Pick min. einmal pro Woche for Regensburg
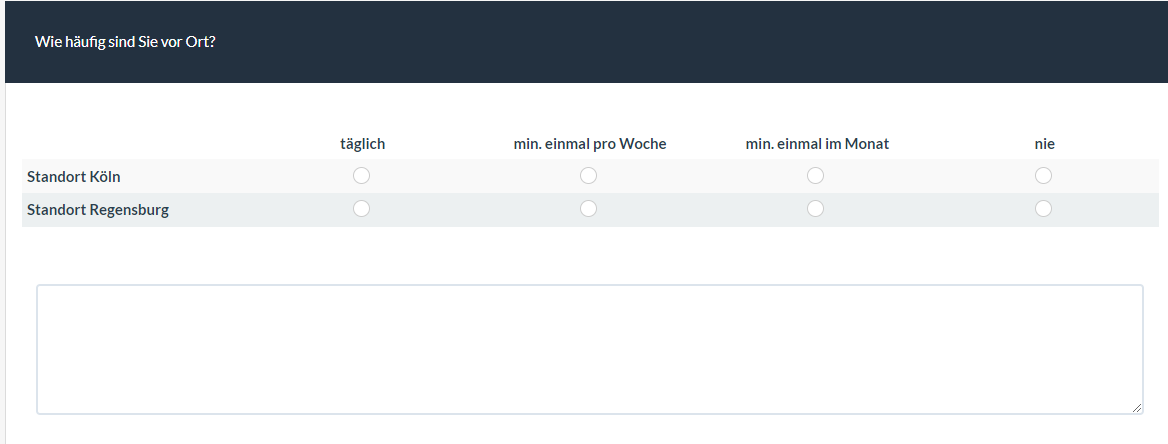This screenshot has width=1168, height=444. (x=589, y=209)
